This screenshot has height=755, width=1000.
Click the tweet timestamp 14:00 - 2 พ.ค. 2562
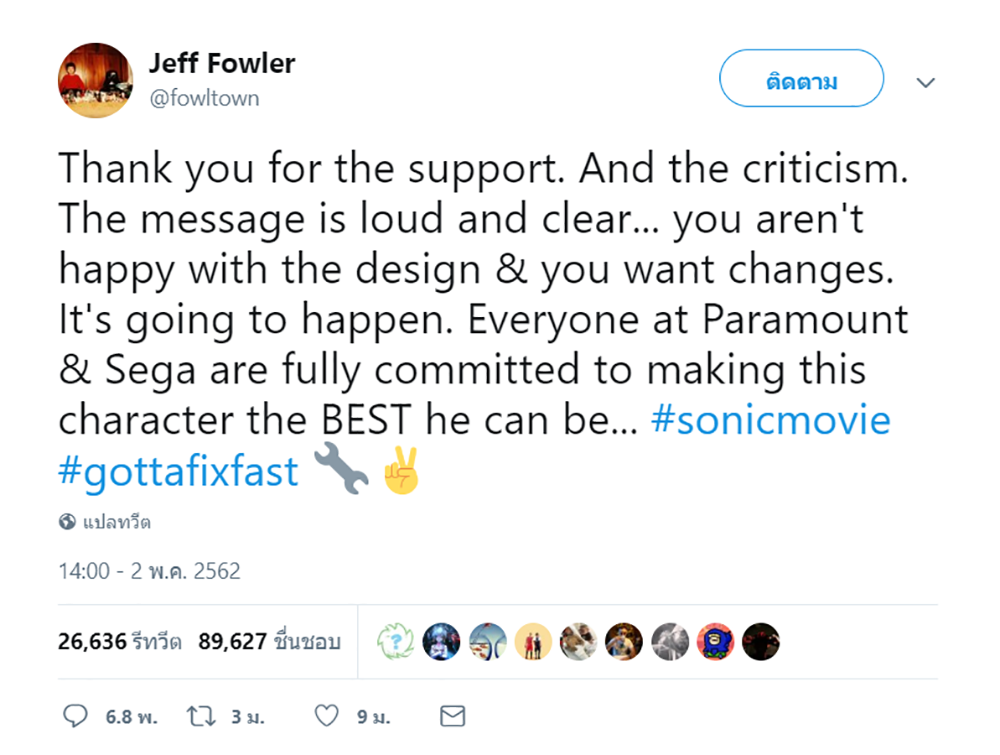pyautogui.click(x=149, y=571)
